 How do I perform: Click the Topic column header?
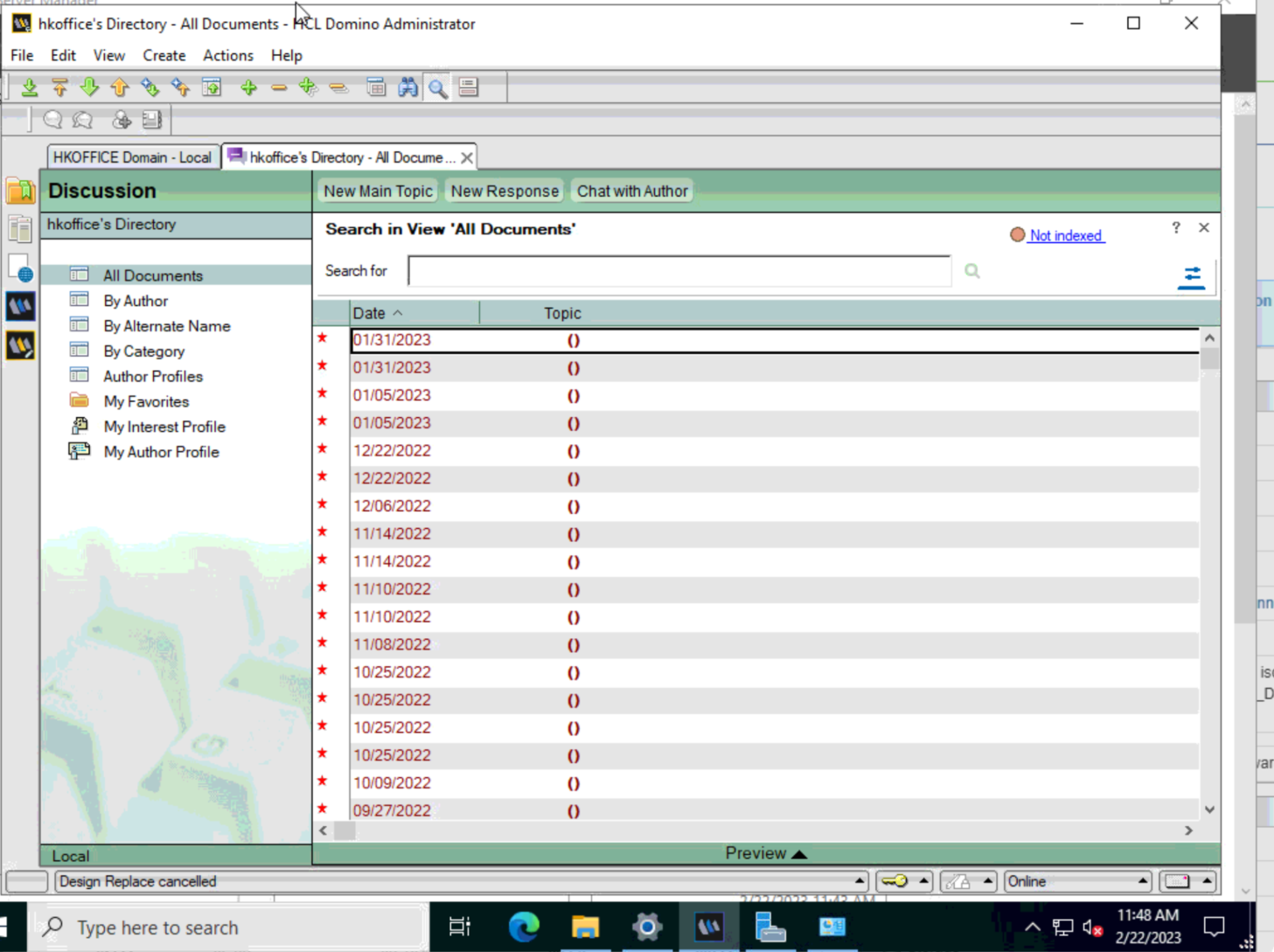pos(562,313)
